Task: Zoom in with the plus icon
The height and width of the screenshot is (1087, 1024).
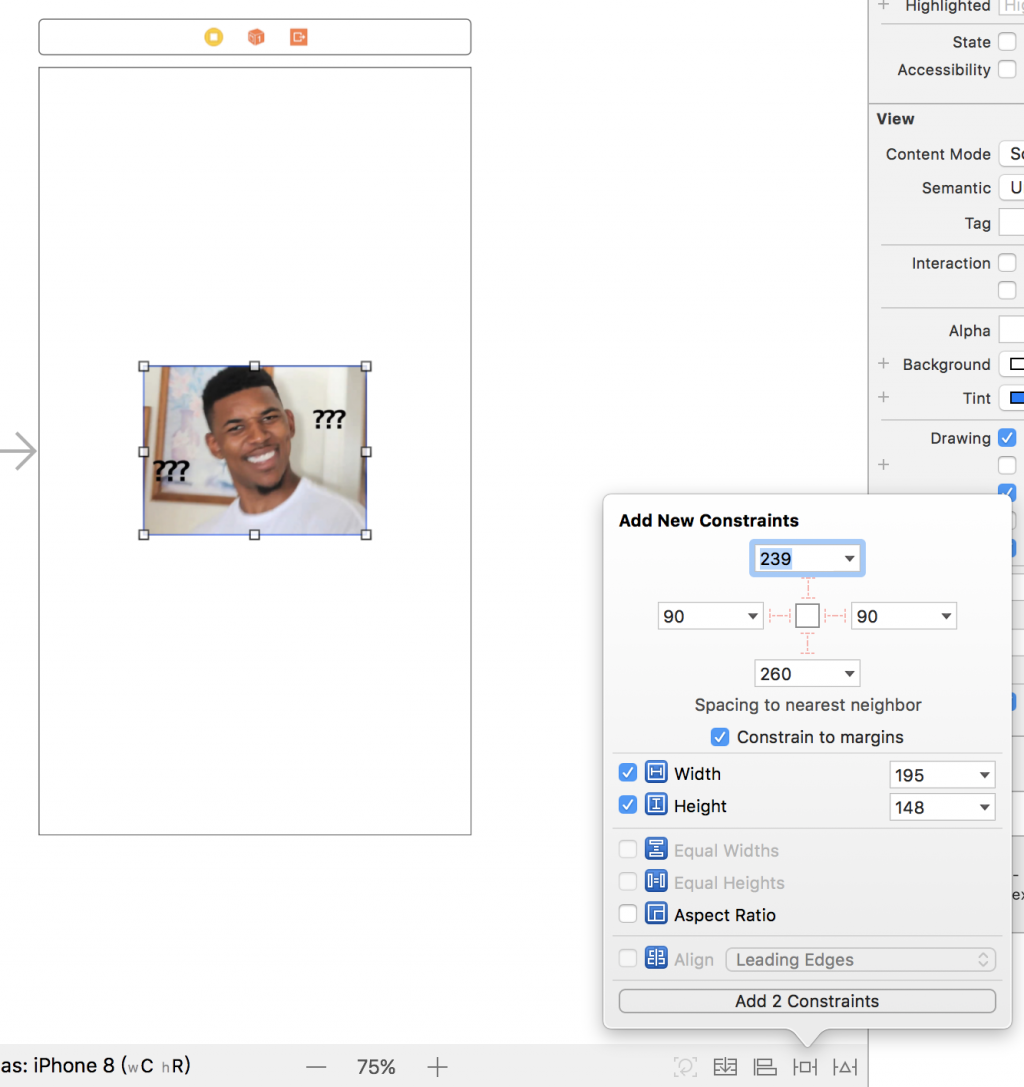Action: tap(437, 1067)
